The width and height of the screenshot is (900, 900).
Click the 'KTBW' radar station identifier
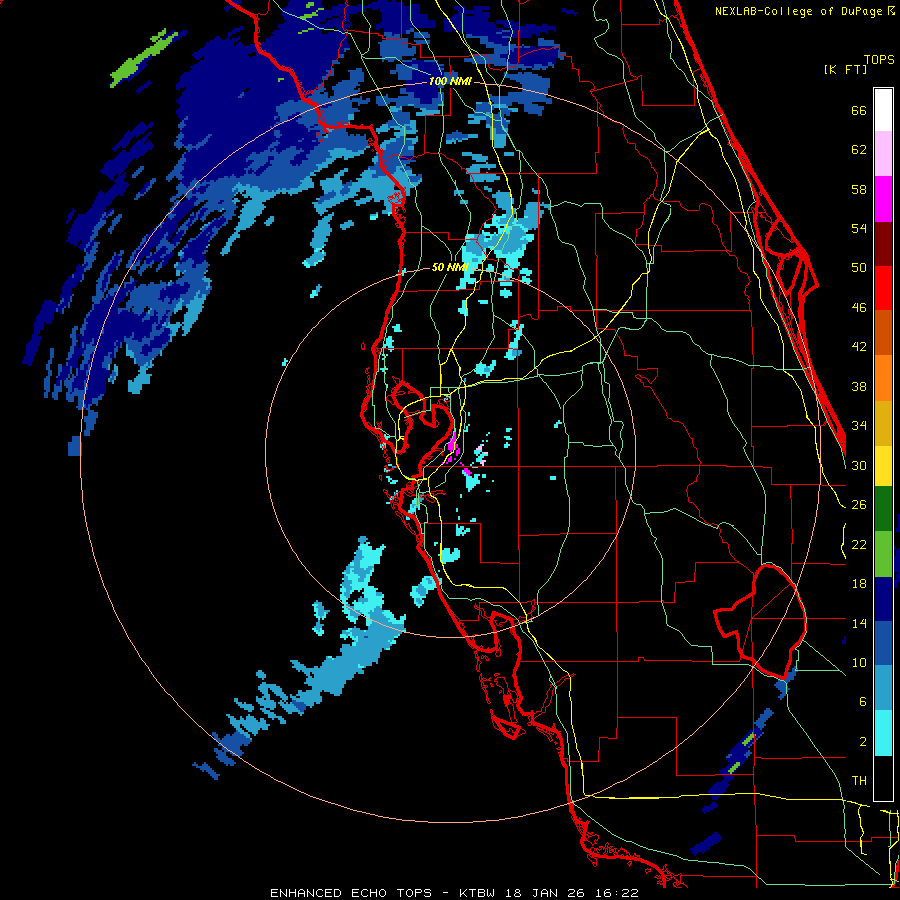point(476,893)
